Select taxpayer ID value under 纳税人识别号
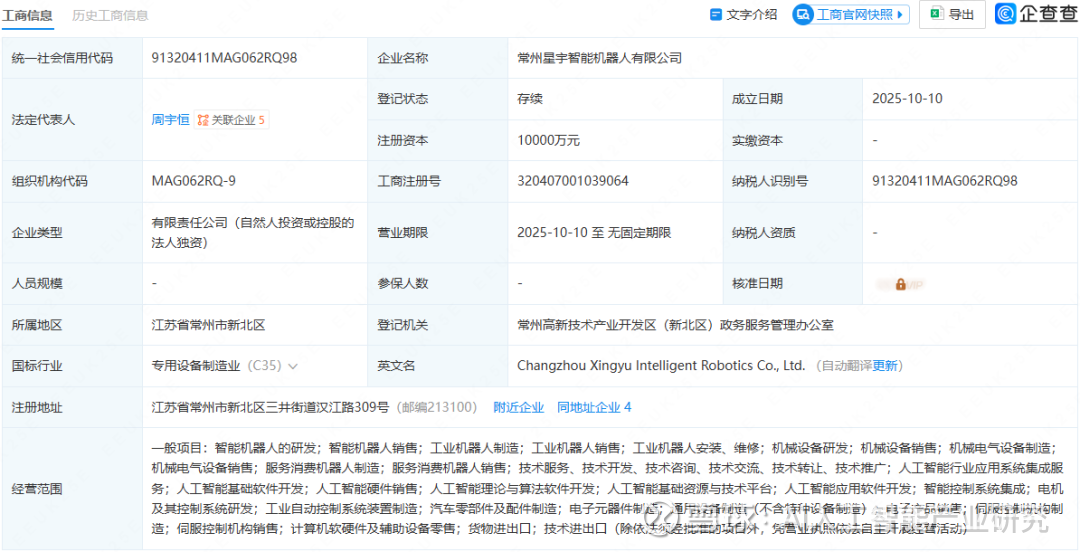Image resolution: width=1080 pixels, height=552 pixels. tap(945, 181)
